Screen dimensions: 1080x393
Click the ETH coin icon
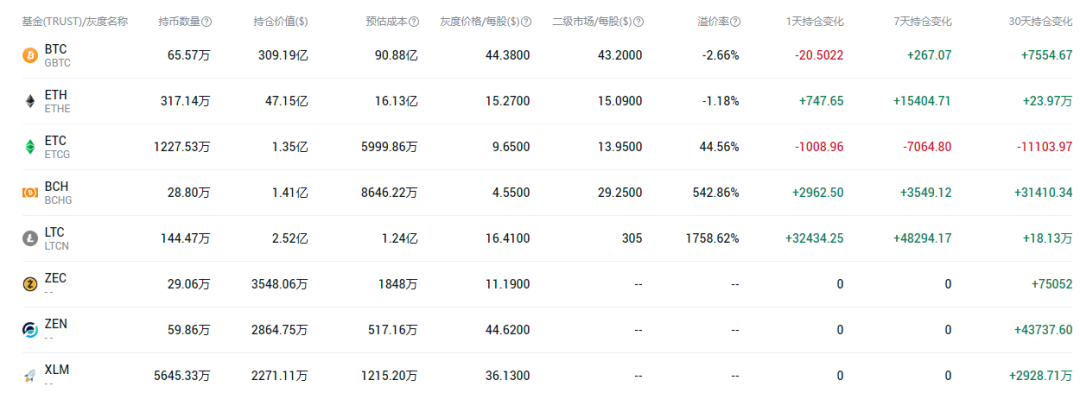point(30,101)
